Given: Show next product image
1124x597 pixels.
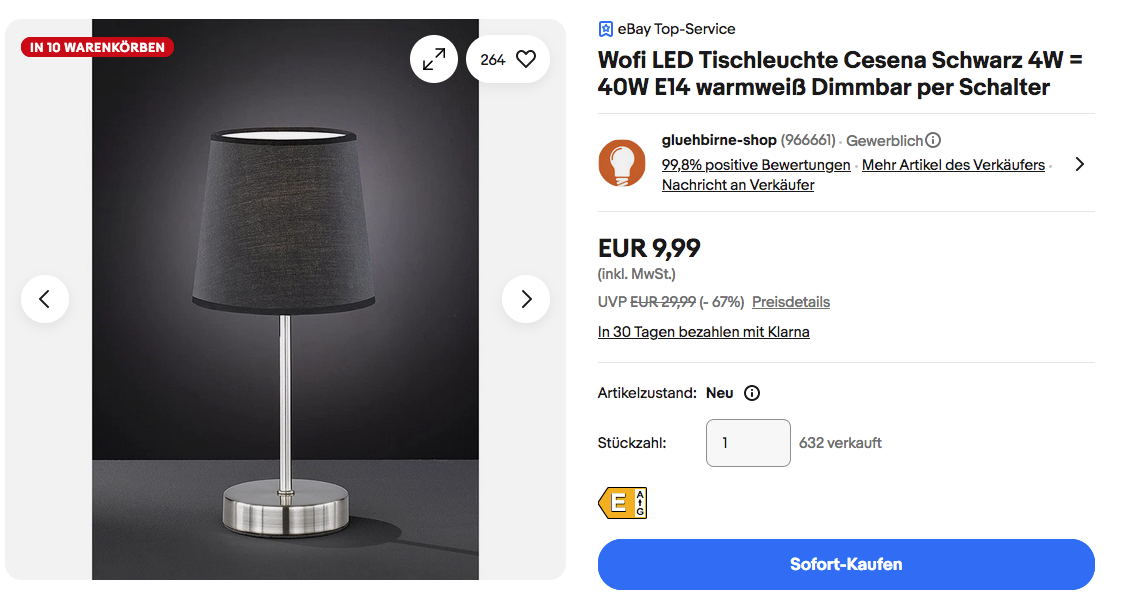Looking at the screenshot, I should point(526,299).
